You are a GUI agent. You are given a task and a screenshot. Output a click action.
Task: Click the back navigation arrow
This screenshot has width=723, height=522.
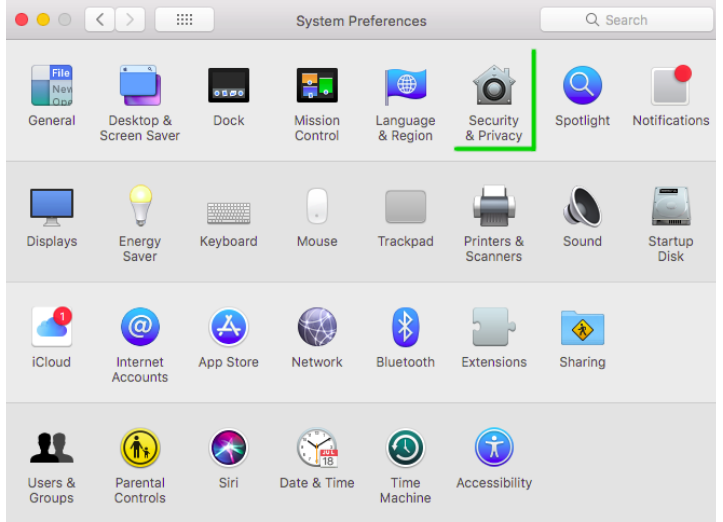(x=100, y=19)
